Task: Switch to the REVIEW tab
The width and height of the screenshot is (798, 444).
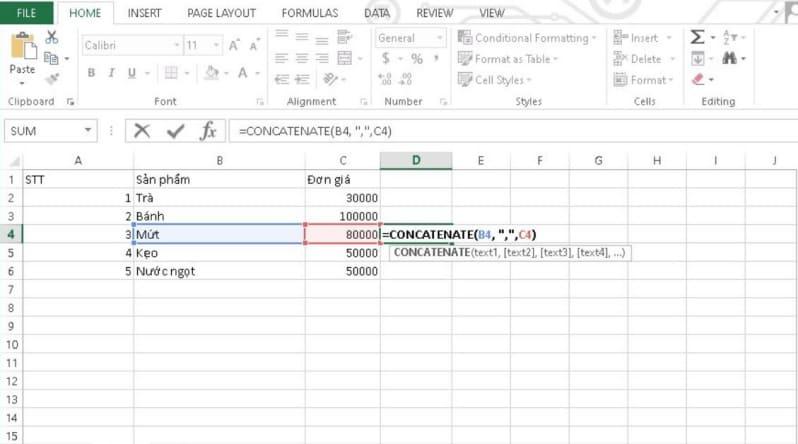Action: (435, 13)
